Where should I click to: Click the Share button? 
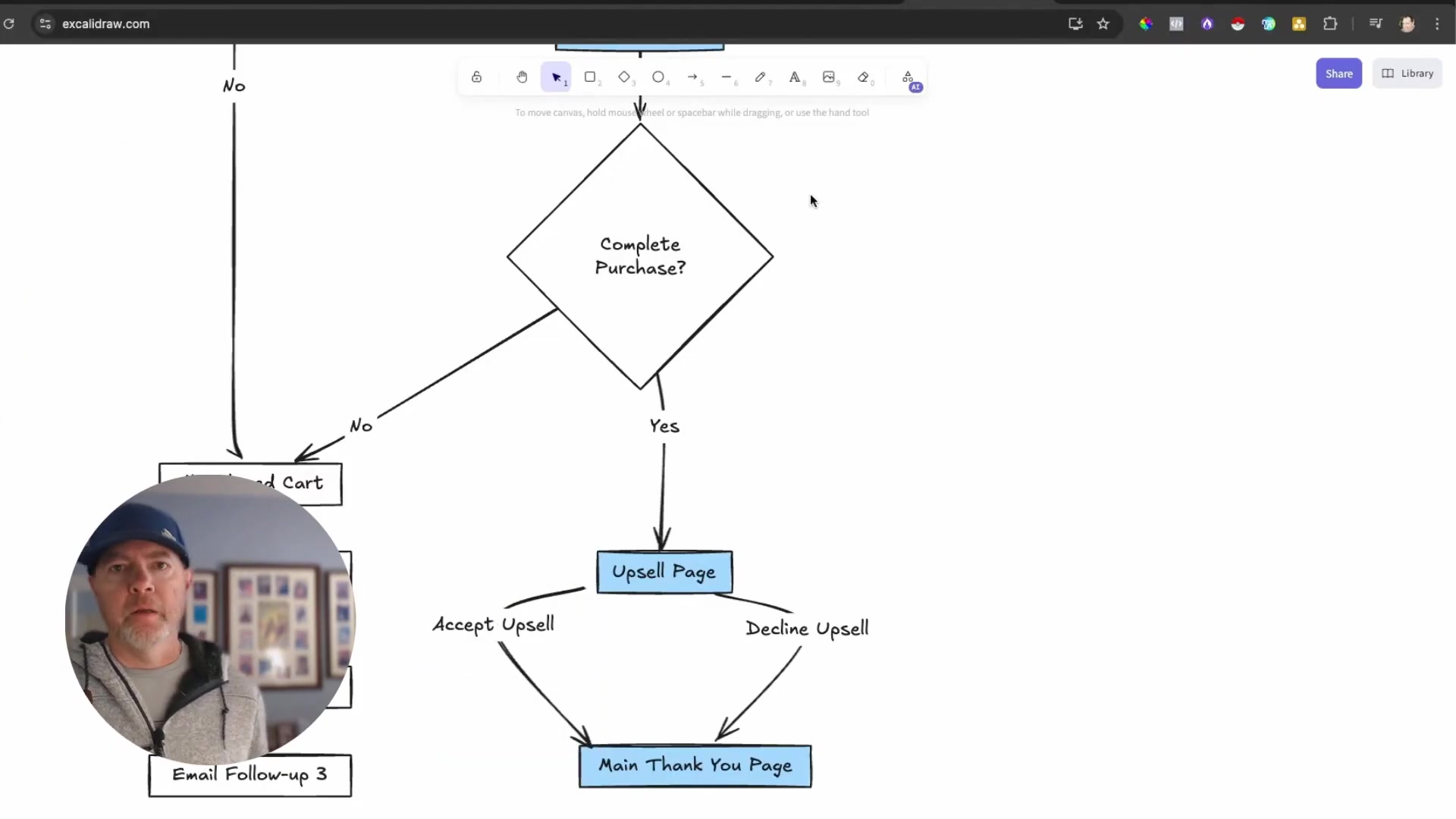(1338, 73)
